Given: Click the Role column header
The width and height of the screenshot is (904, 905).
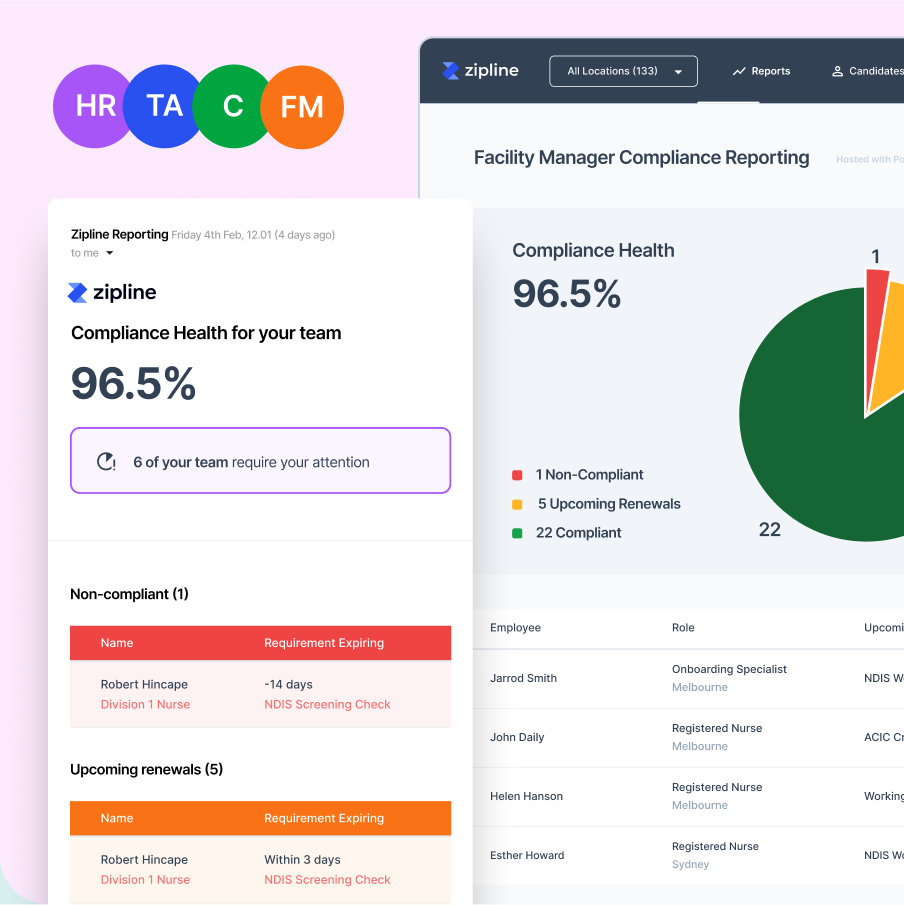Looking at the screenshot, I should click(x=683, y=627).
